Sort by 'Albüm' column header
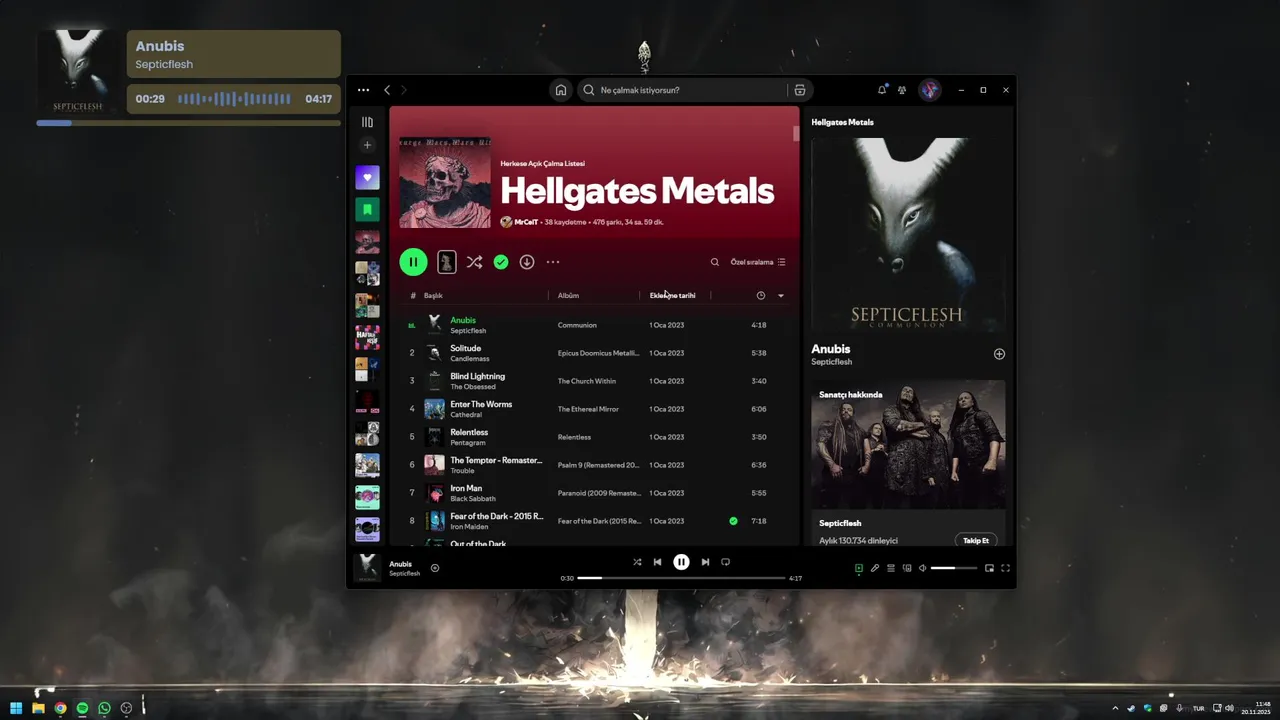 pos(568,296)
